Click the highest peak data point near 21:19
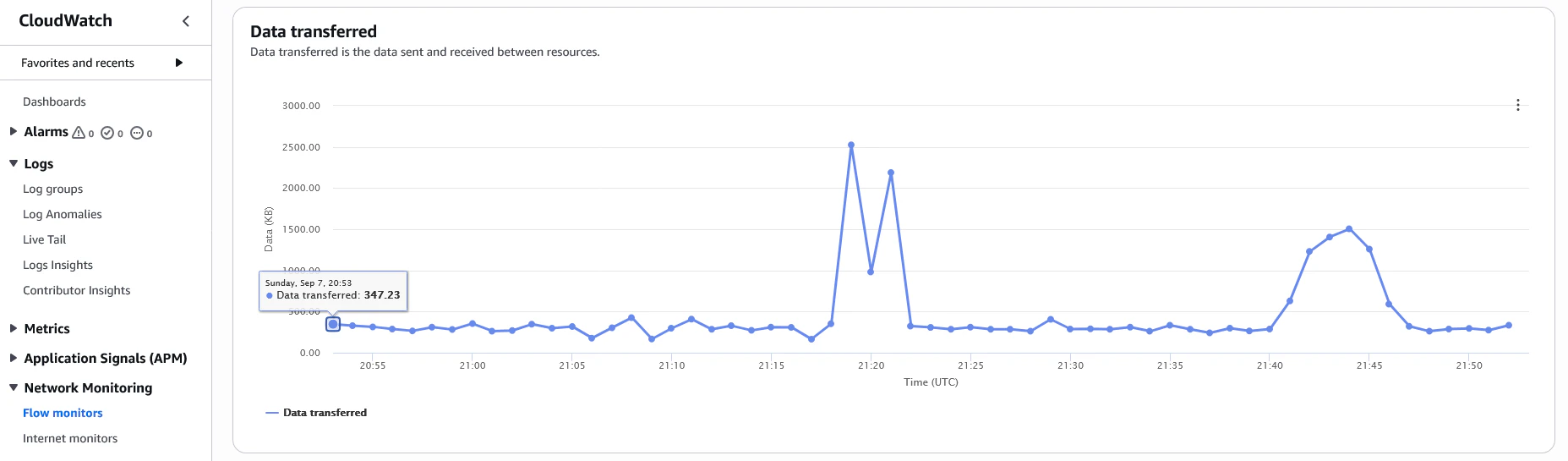 [850, 145]
